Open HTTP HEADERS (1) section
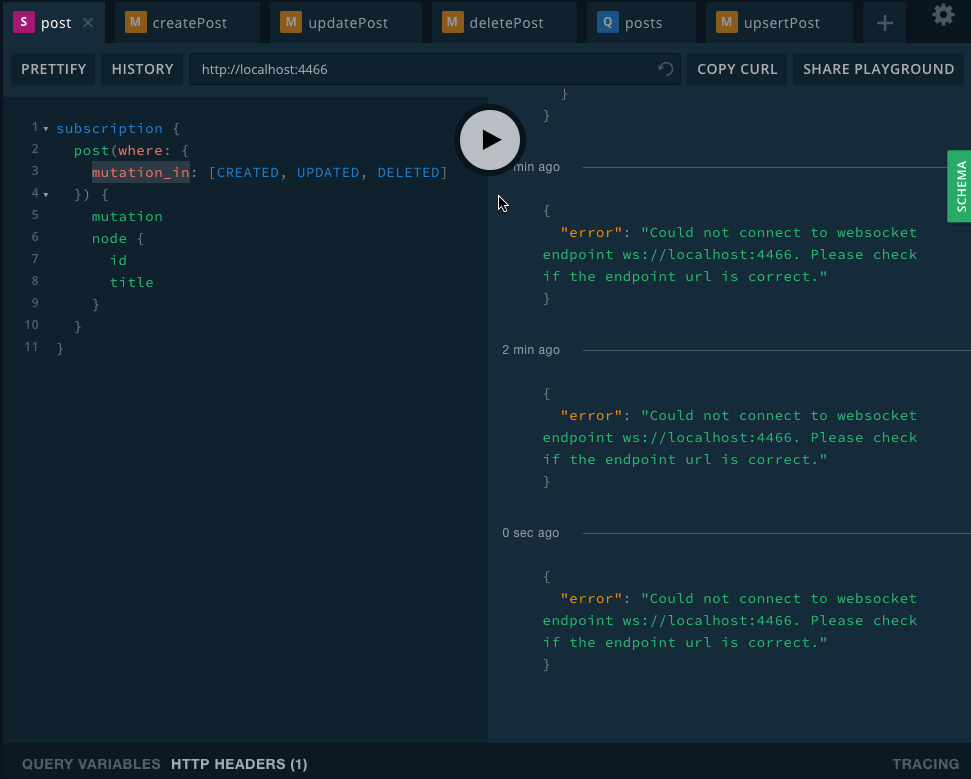Screen dimensions: 971x779 coord(239,764)
